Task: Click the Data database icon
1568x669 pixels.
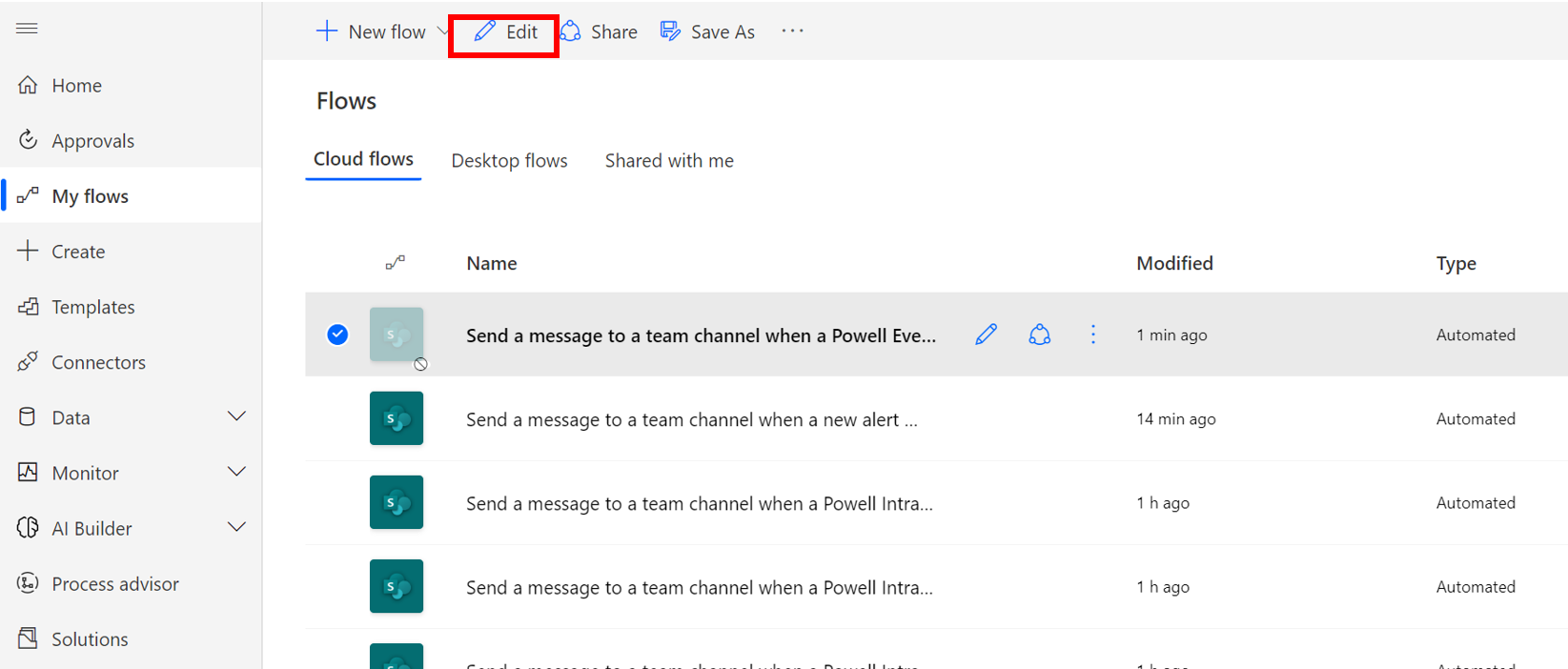Action: point(28,417)
